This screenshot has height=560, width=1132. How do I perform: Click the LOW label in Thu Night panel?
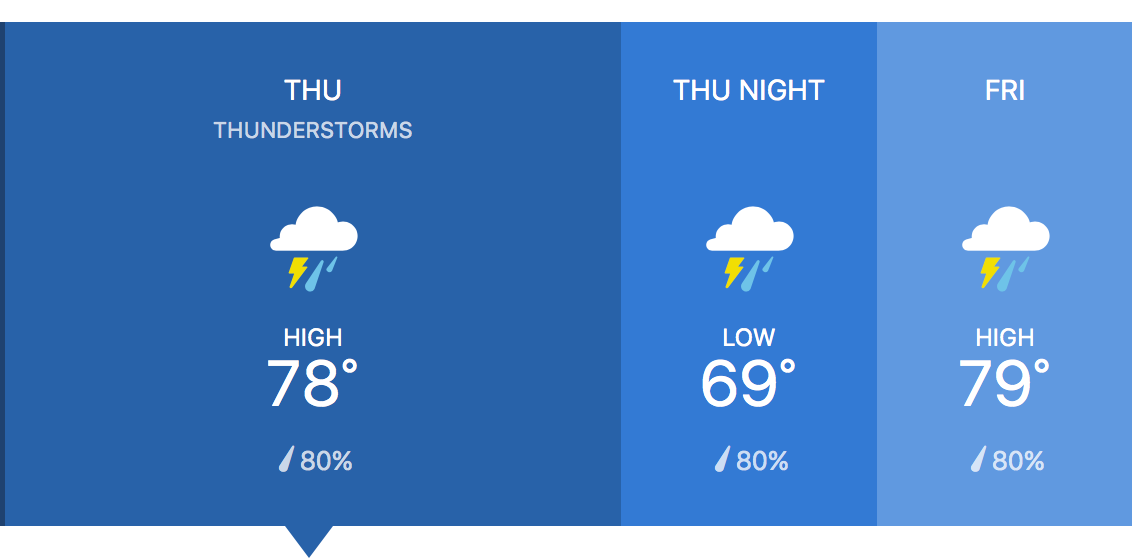pyautogui.click(x=749, y=338)
